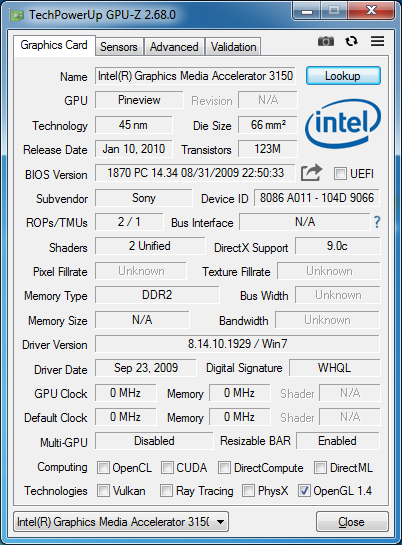
Task: Click the refresh arrows icon
Action: click(x=351, y=41)
